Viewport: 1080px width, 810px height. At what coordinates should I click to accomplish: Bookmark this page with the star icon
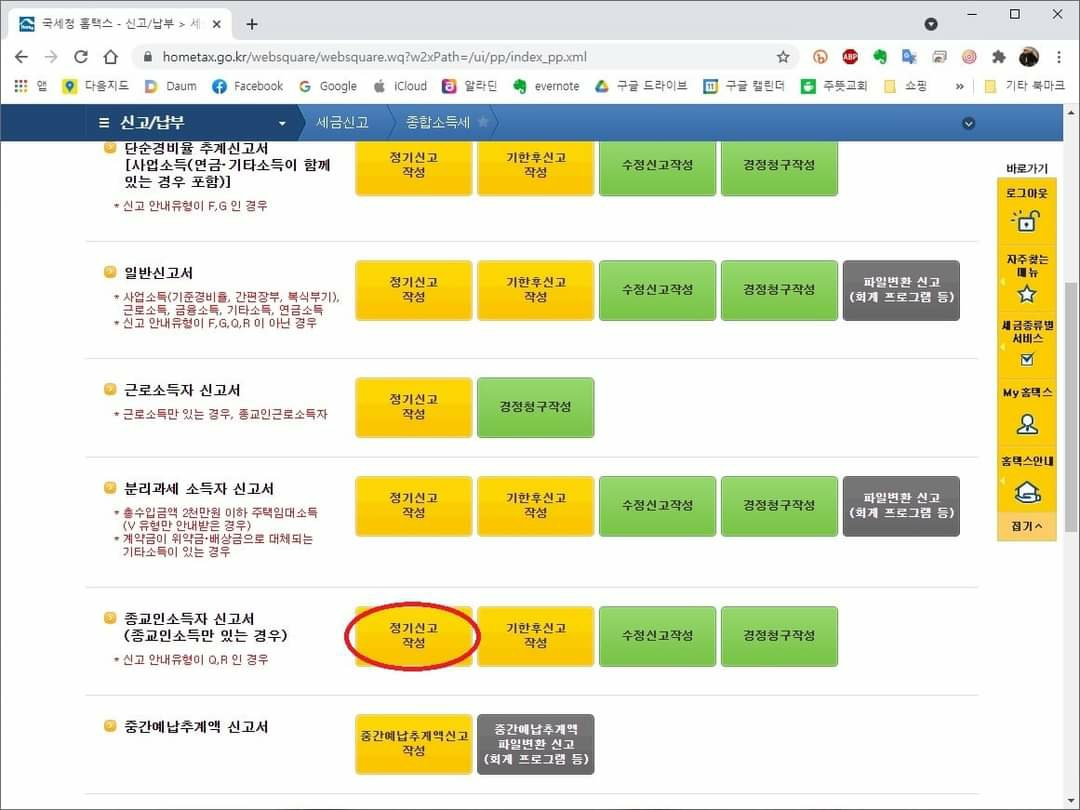coord(783,57)
